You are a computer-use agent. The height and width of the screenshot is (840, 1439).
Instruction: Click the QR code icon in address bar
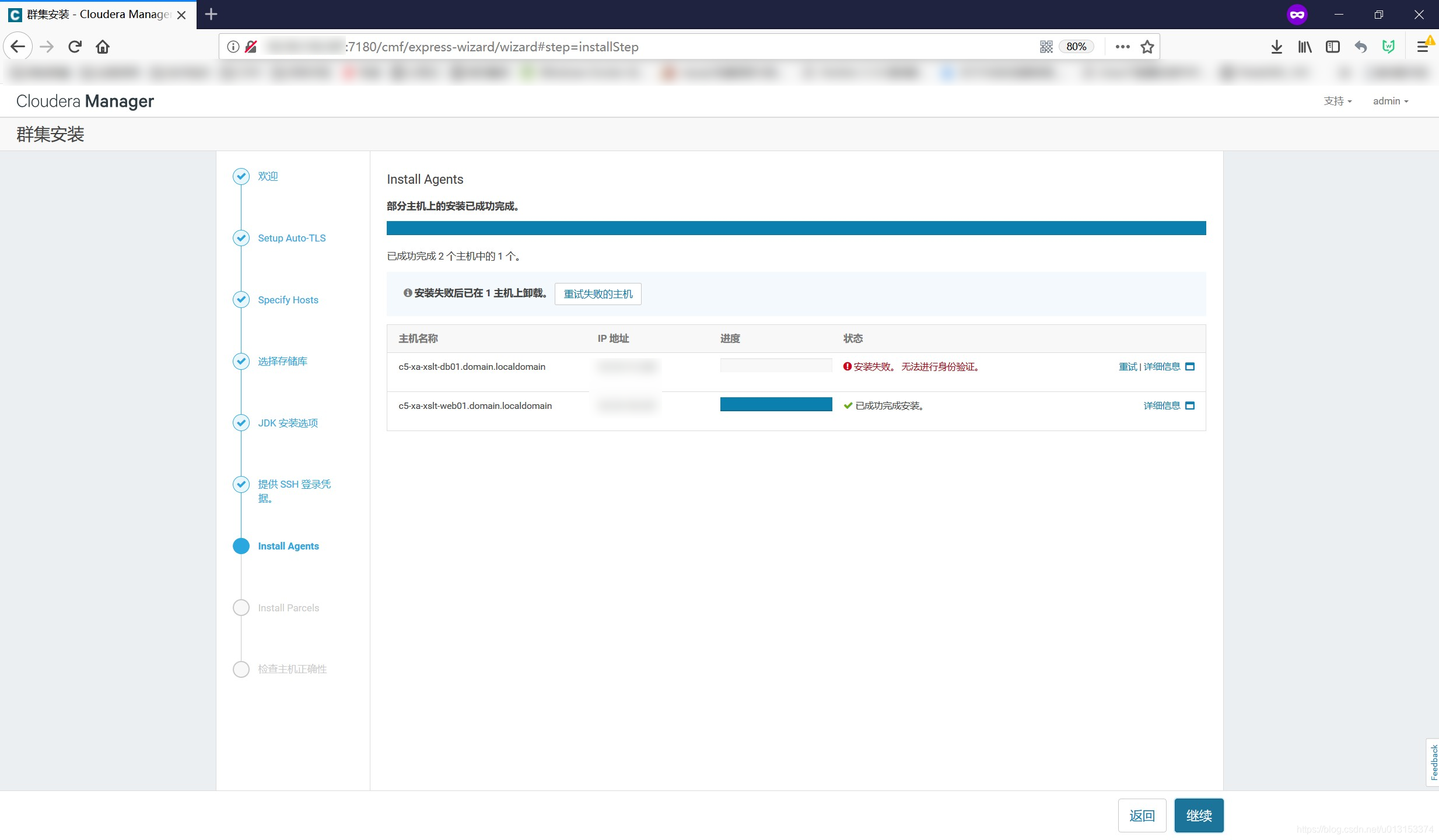pos(1046,47)
